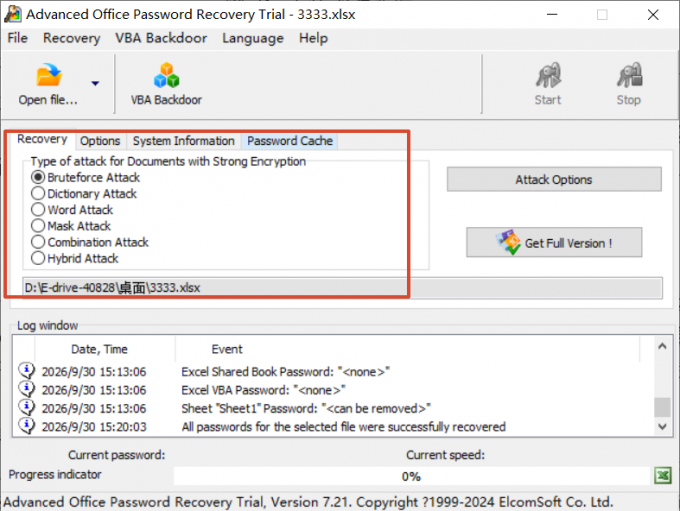
Task: Click info icon of Sheet1 Password row
Action: click(x=26, y=407)
